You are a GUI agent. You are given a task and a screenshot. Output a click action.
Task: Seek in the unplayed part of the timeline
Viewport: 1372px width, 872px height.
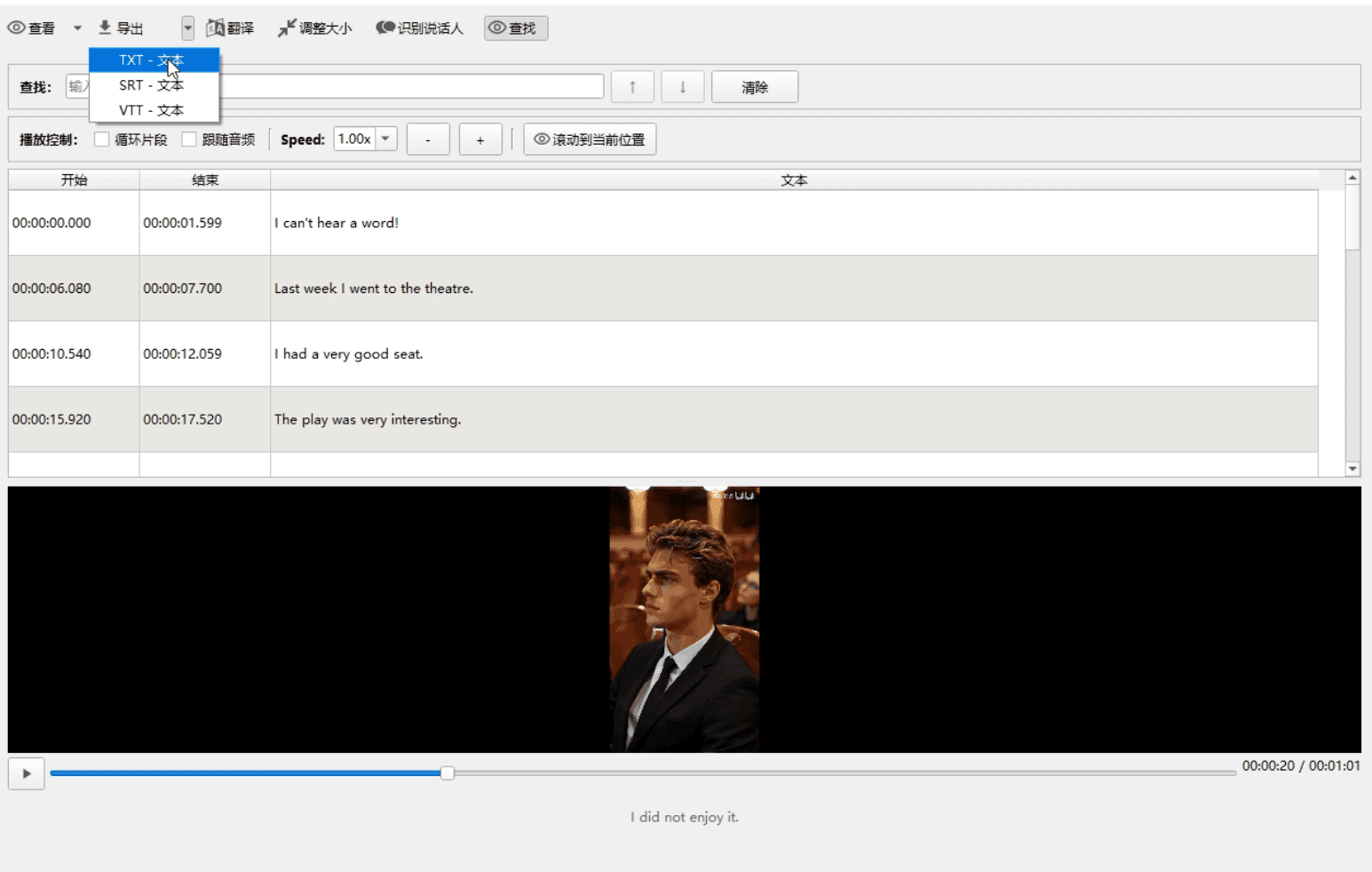click(x=845, y=773)
